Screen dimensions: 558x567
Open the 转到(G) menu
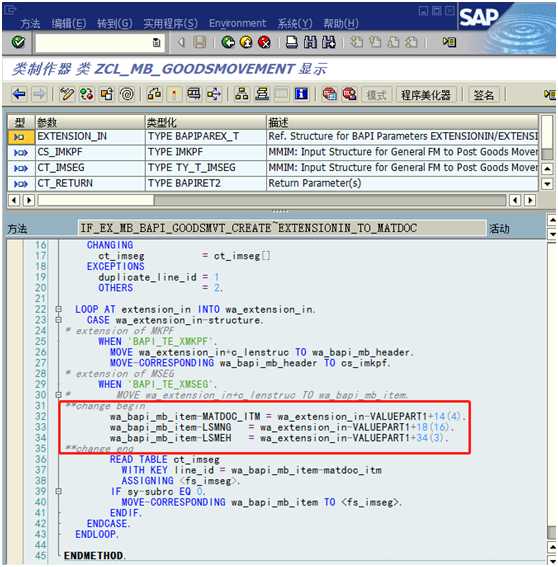coord(115,24)
